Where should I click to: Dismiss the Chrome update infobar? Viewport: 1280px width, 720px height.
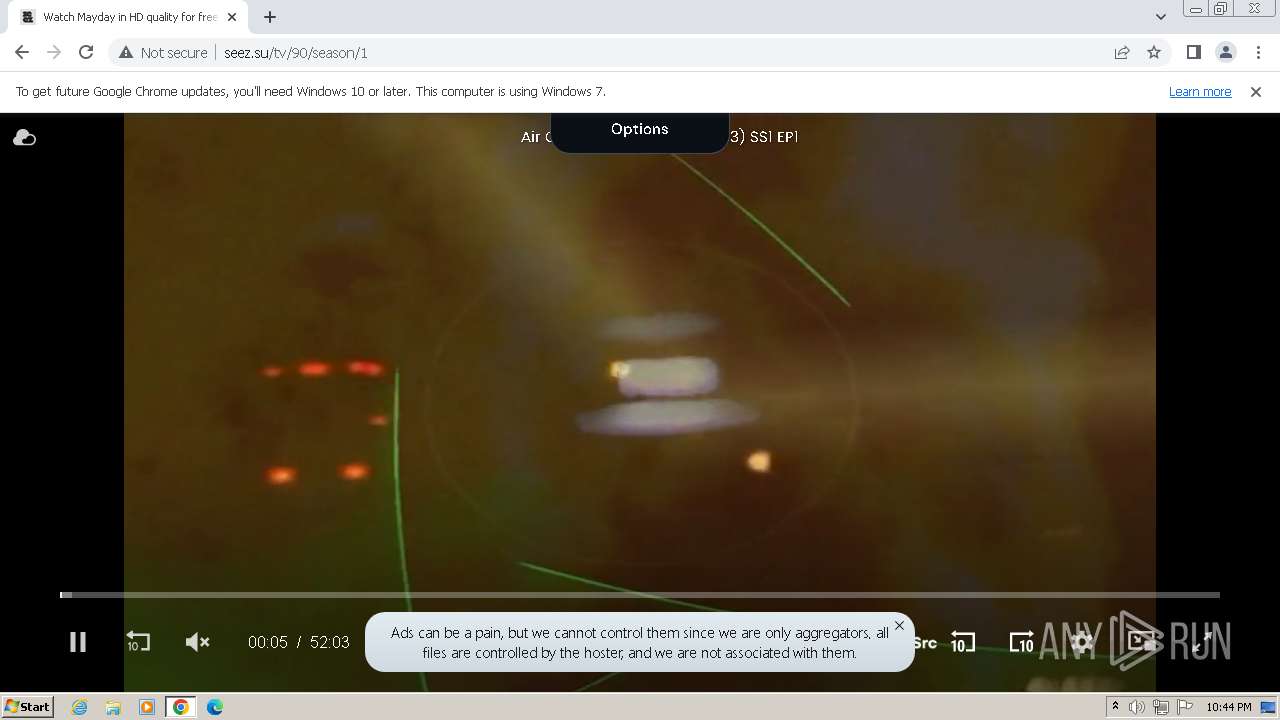coord(1256,91)
